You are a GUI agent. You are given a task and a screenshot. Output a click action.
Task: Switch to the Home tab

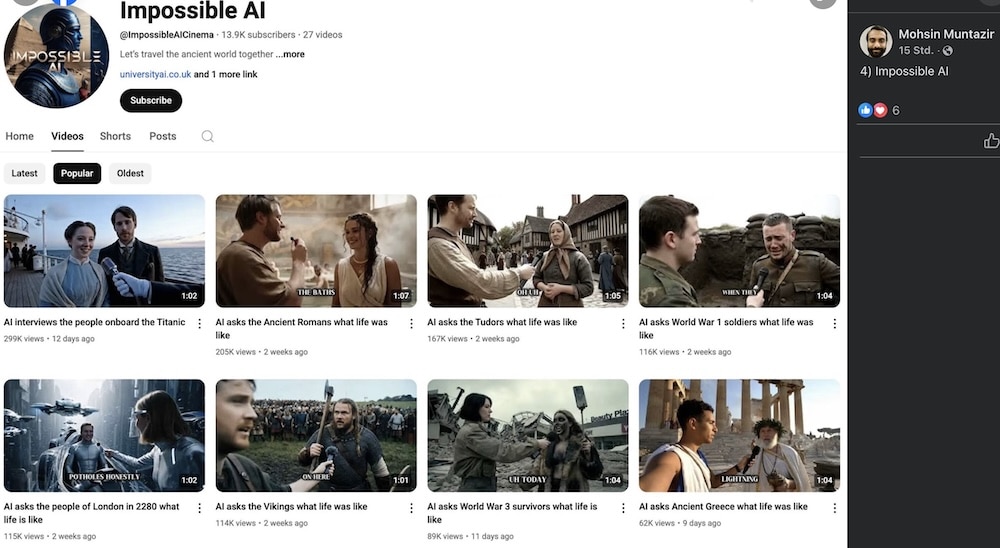click(x=19, y=136)
